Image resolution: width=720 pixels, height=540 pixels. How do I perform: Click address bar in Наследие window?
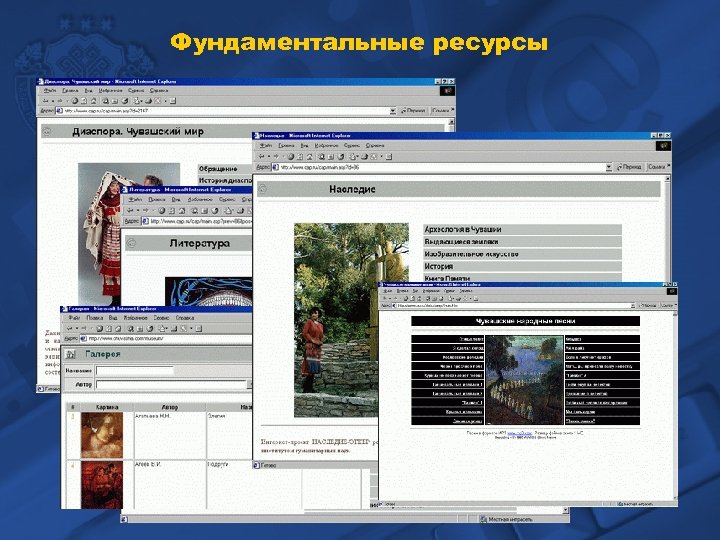(442, 167)
